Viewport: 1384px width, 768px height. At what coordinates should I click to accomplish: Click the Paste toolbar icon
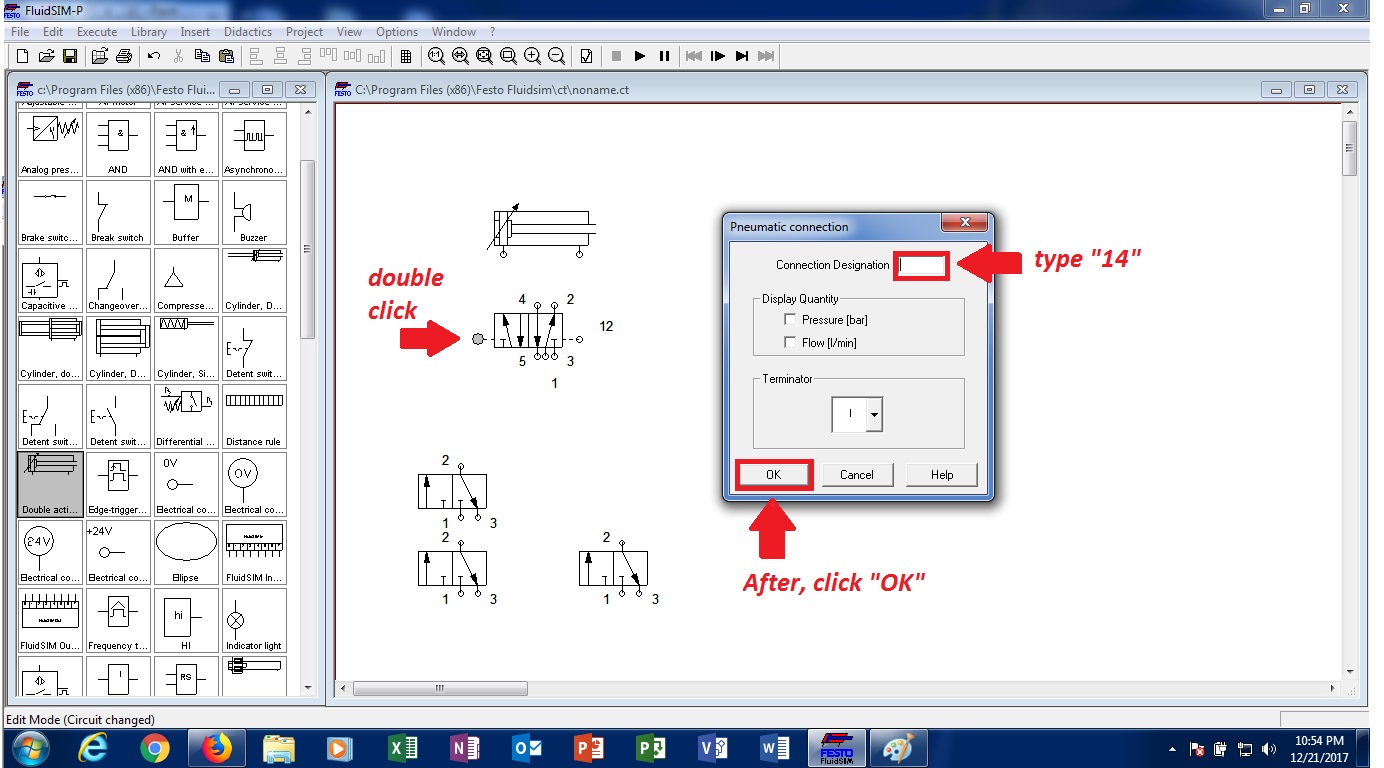click(x=226, y=56)
